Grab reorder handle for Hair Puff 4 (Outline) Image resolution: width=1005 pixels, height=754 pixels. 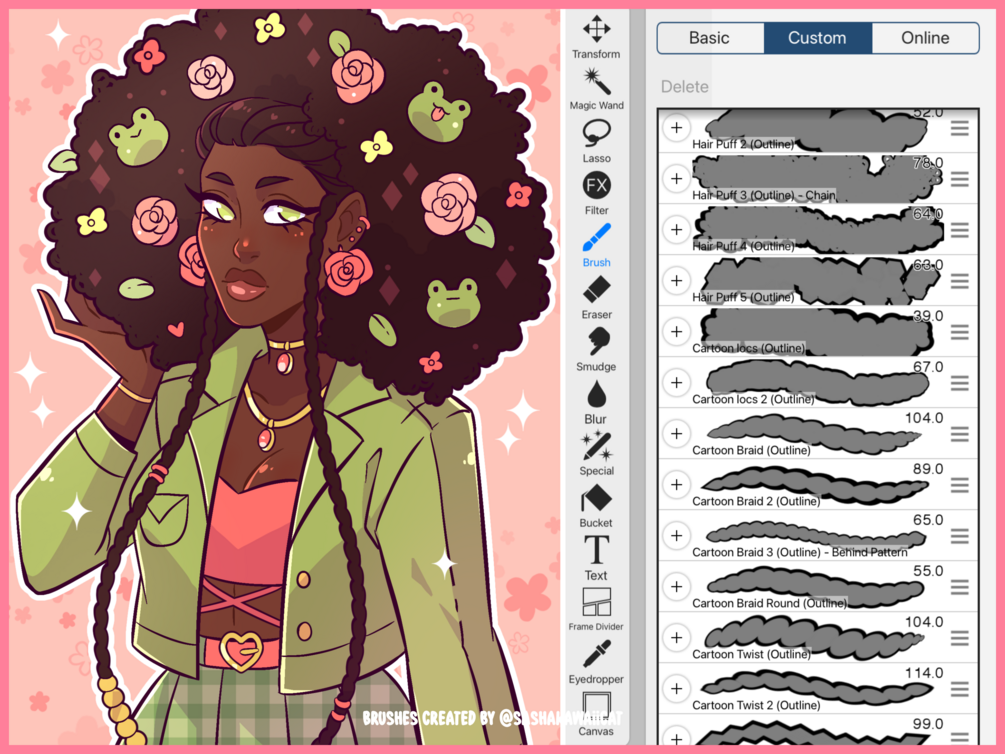959,230
